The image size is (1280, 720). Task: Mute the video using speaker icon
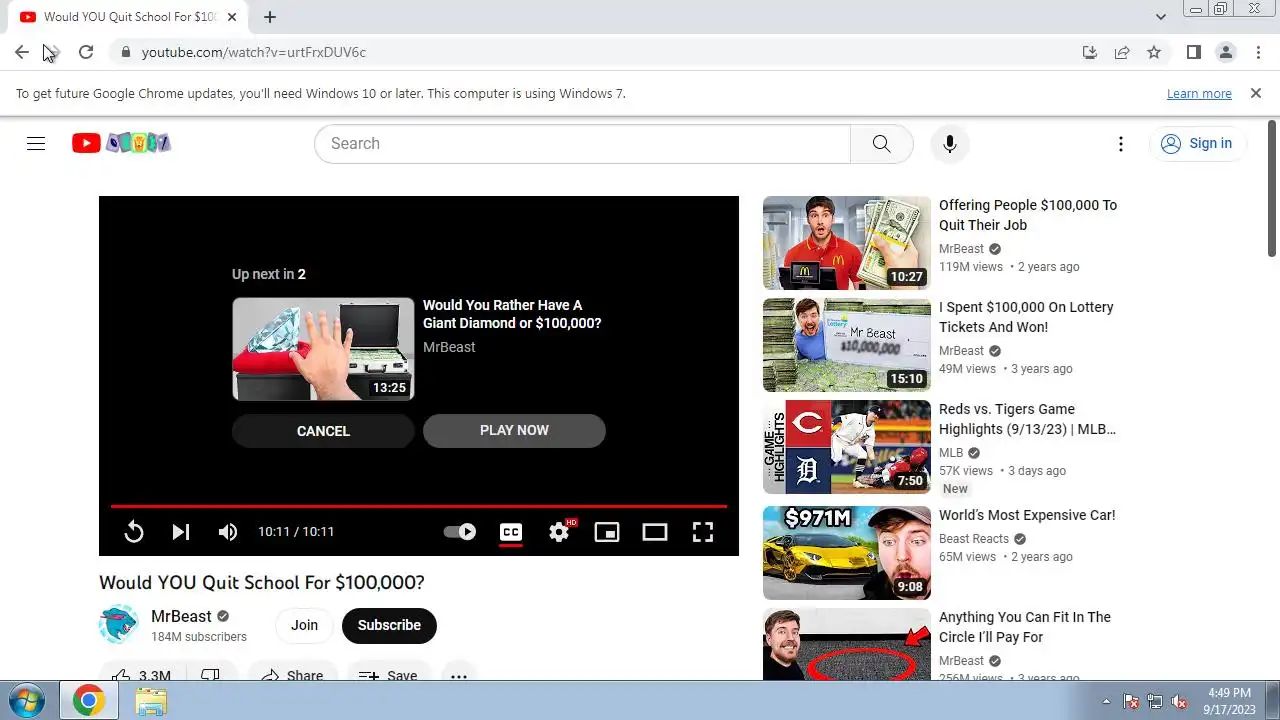(228, 532)
